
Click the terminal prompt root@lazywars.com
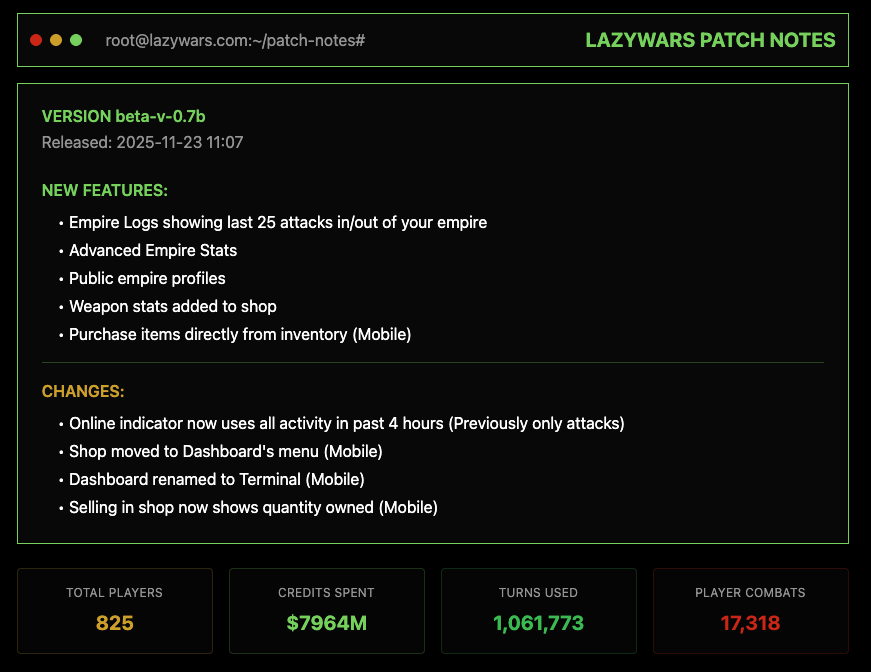(x=235, y=41)
